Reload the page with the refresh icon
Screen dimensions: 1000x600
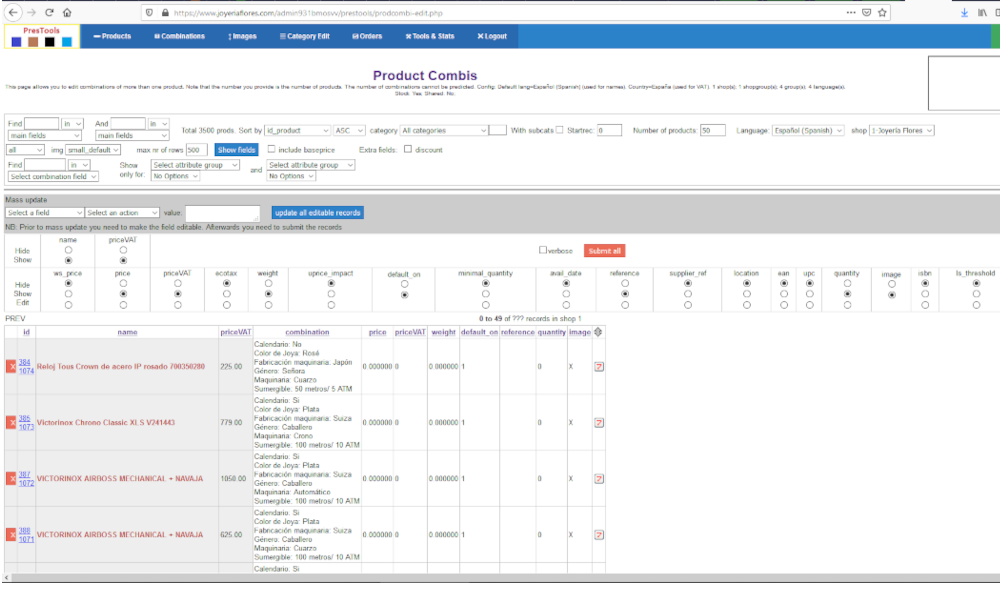(x=49, y=12)
